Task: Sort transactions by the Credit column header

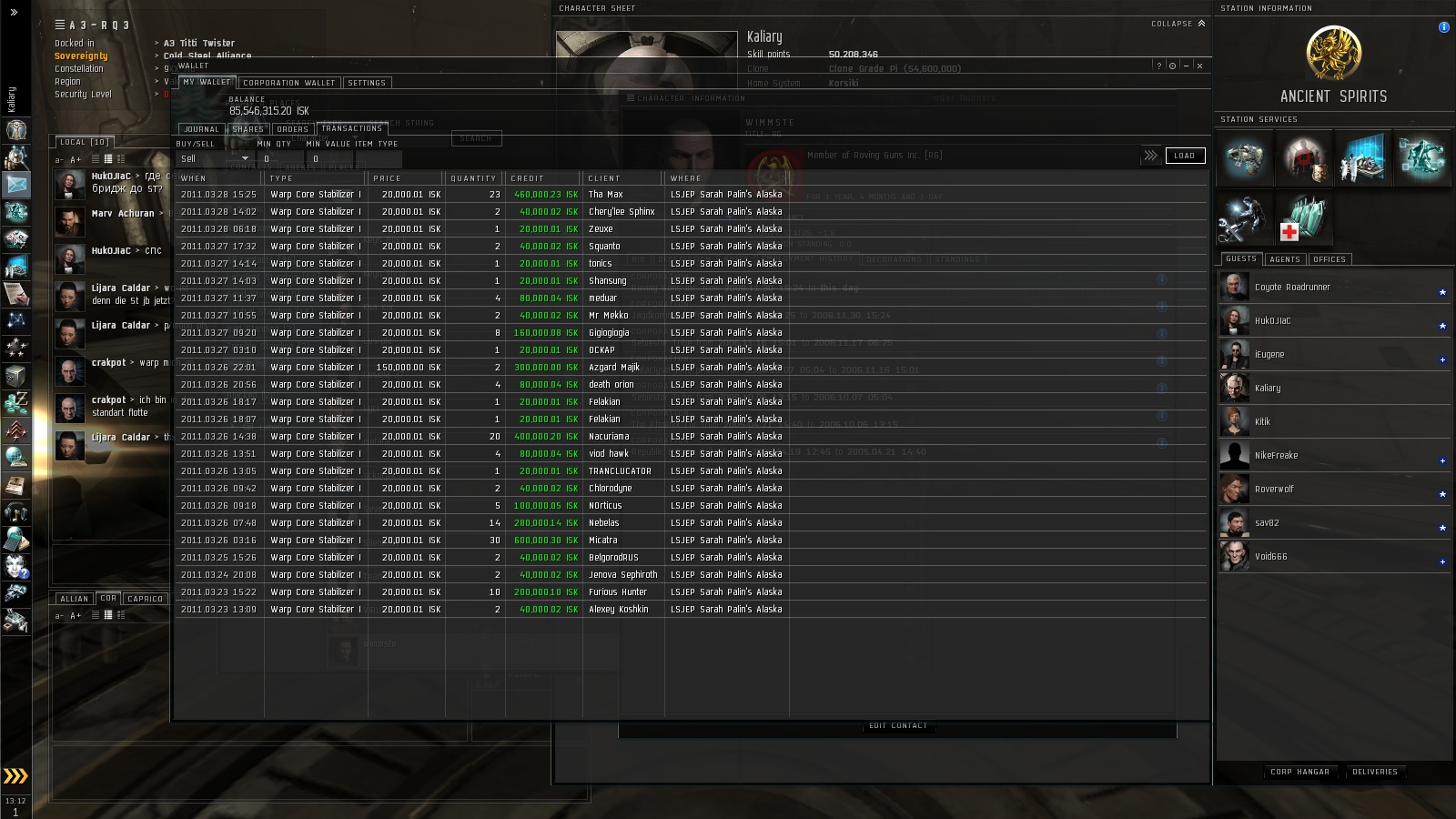Action: [543, 178]
